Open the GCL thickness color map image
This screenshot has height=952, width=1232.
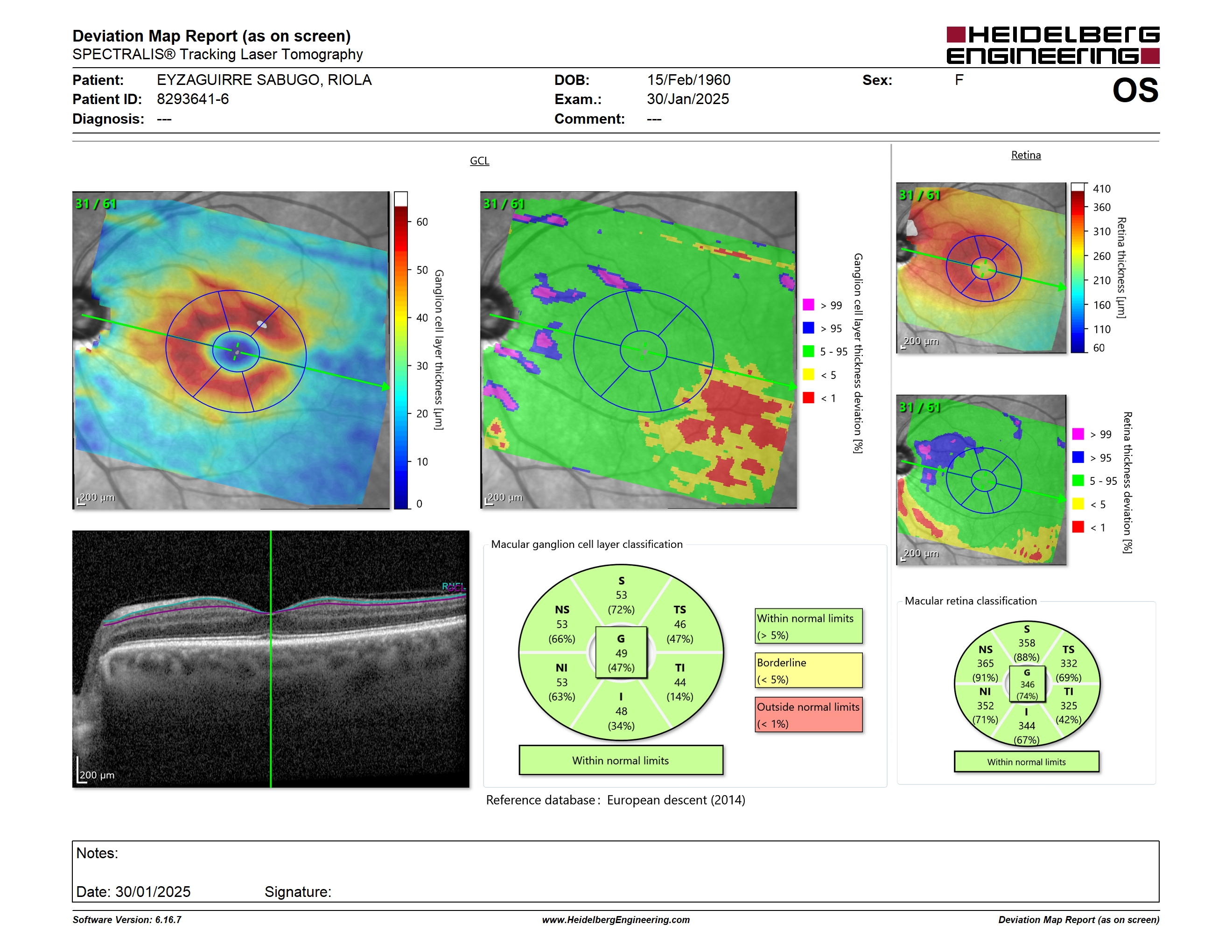(231, 350)
